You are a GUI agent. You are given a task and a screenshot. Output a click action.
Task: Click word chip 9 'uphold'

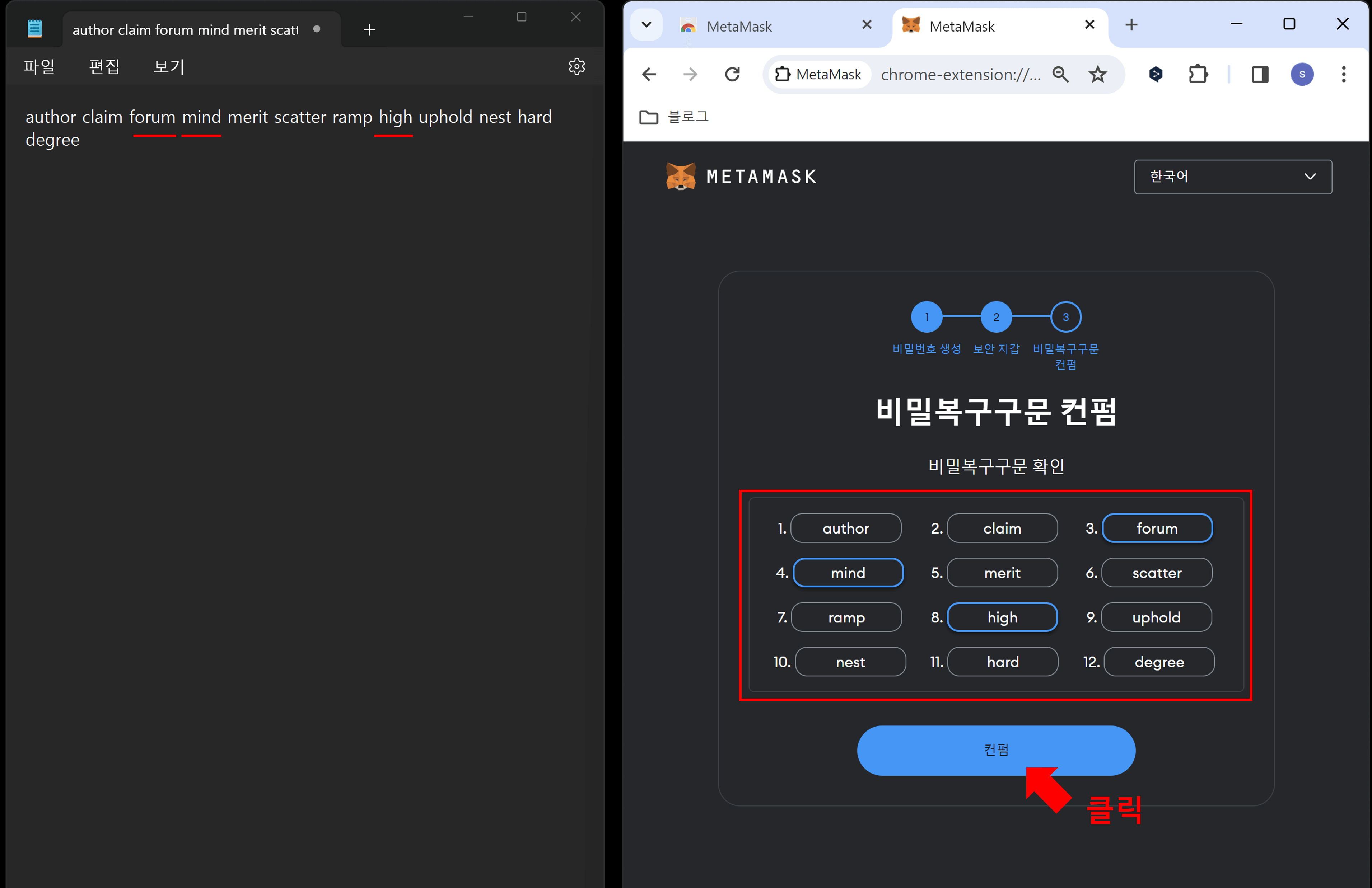pyautogui.click(x=1156, y=617)
